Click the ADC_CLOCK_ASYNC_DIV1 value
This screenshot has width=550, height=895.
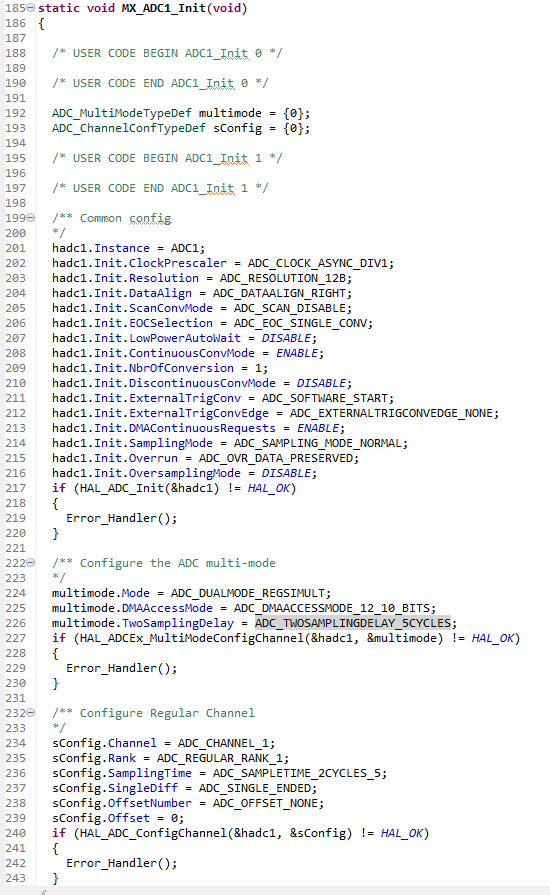(317, 263)
